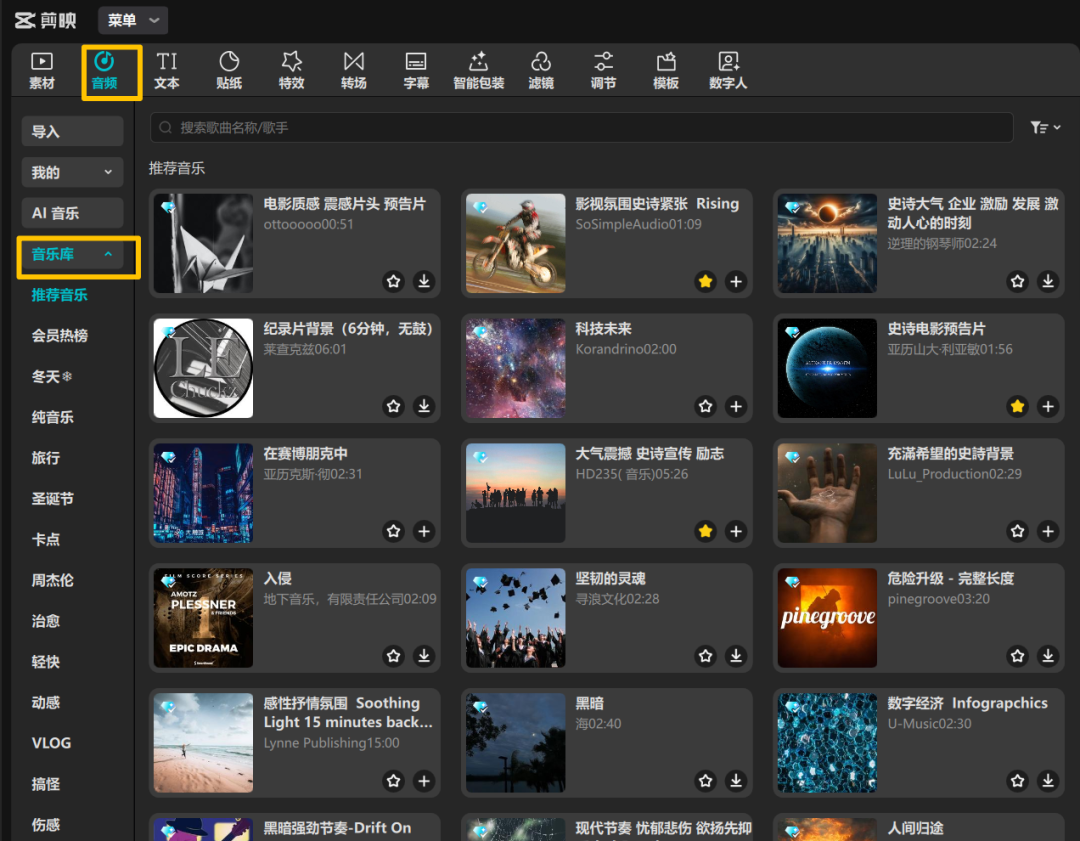This screenshot has width=1080, height=841.
Task: Download the 纪录片背景 track
Action: (424, 406)
